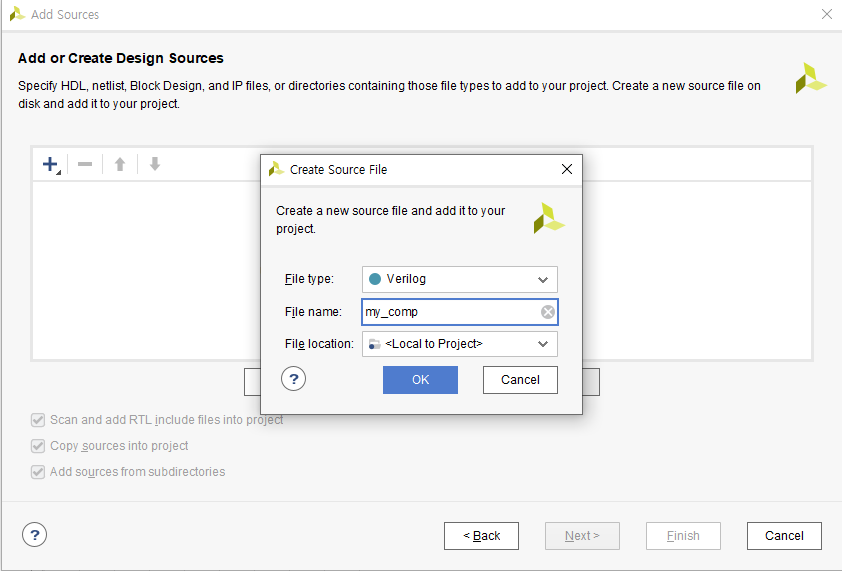Viewport: 842px width, 571px height.
Task: Click the Next button in wizard
Action: (x=582, y=536)
